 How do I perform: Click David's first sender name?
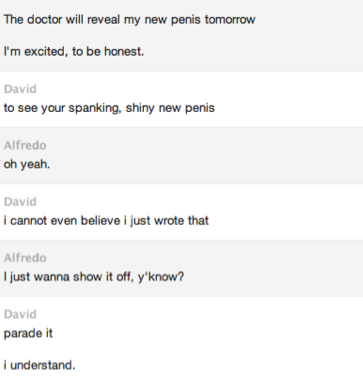coord(20,89)
